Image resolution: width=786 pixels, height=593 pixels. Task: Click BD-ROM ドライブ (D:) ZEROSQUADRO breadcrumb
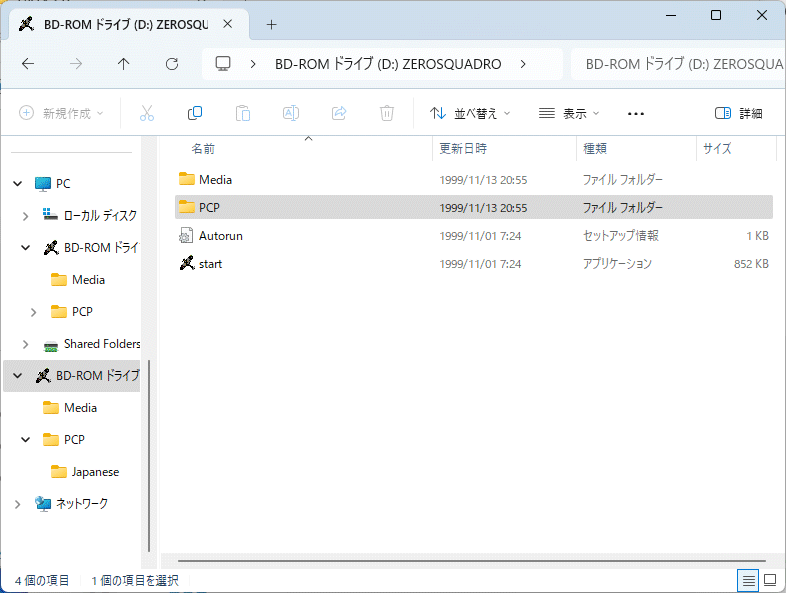tap(388, 64)
